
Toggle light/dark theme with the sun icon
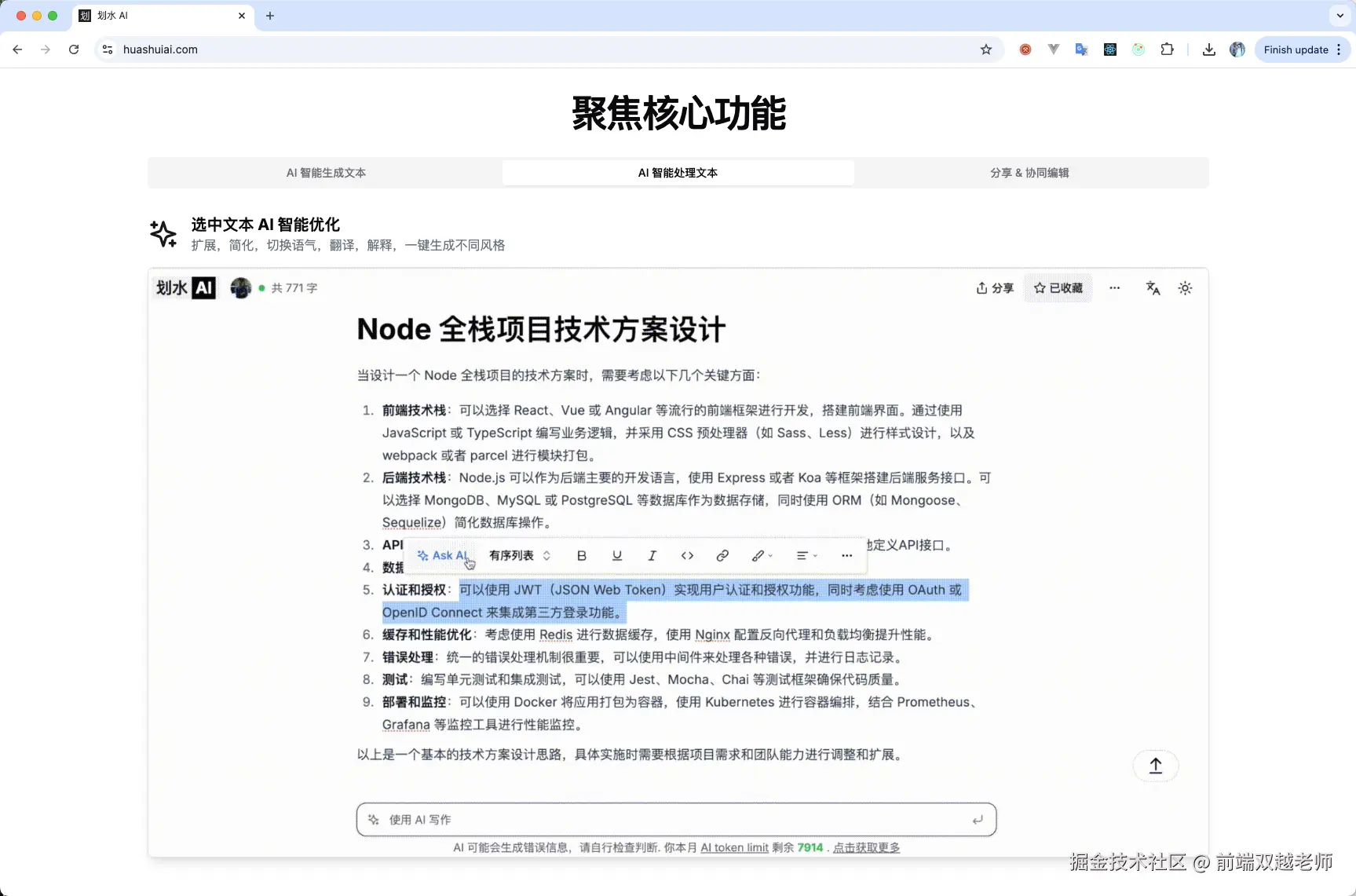(1184, 287)
